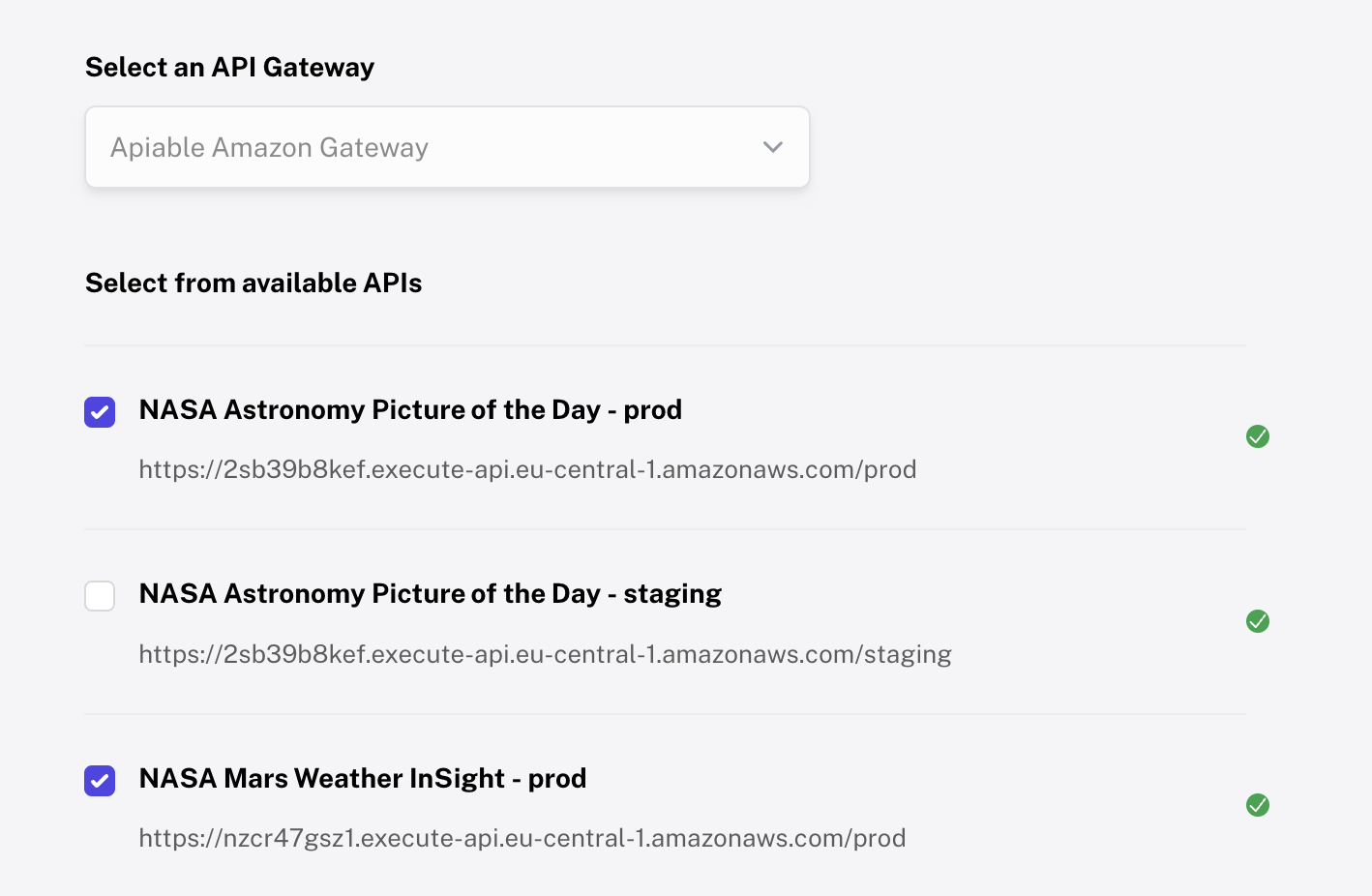
Task: Click the Select an API Gateway heading
Action: (229, 67)
